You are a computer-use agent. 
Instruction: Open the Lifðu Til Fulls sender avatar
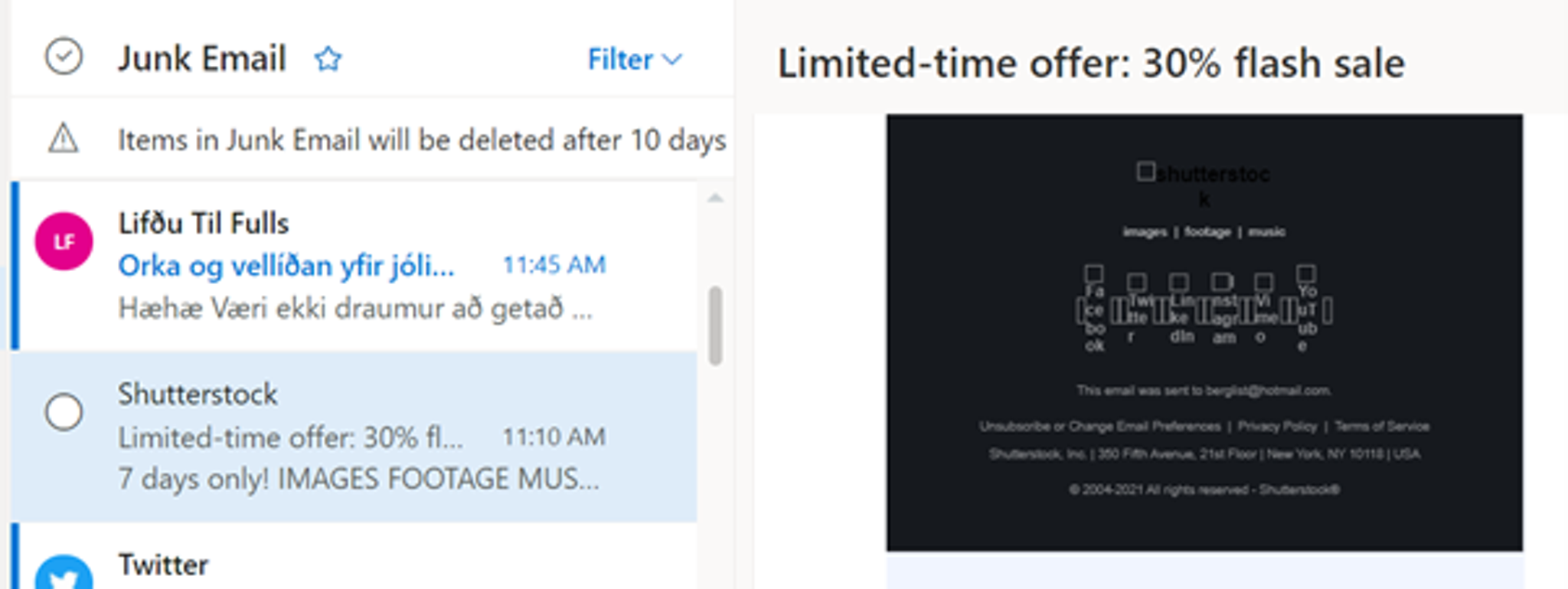point(64,241)
